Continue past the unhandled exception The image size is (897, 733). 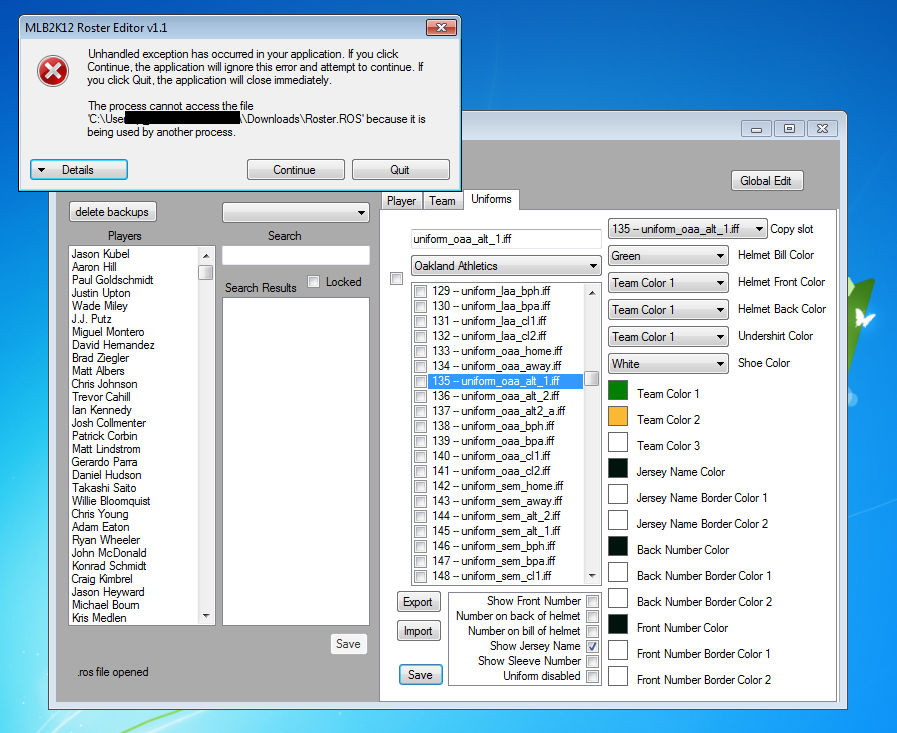(x=296, y=170)
